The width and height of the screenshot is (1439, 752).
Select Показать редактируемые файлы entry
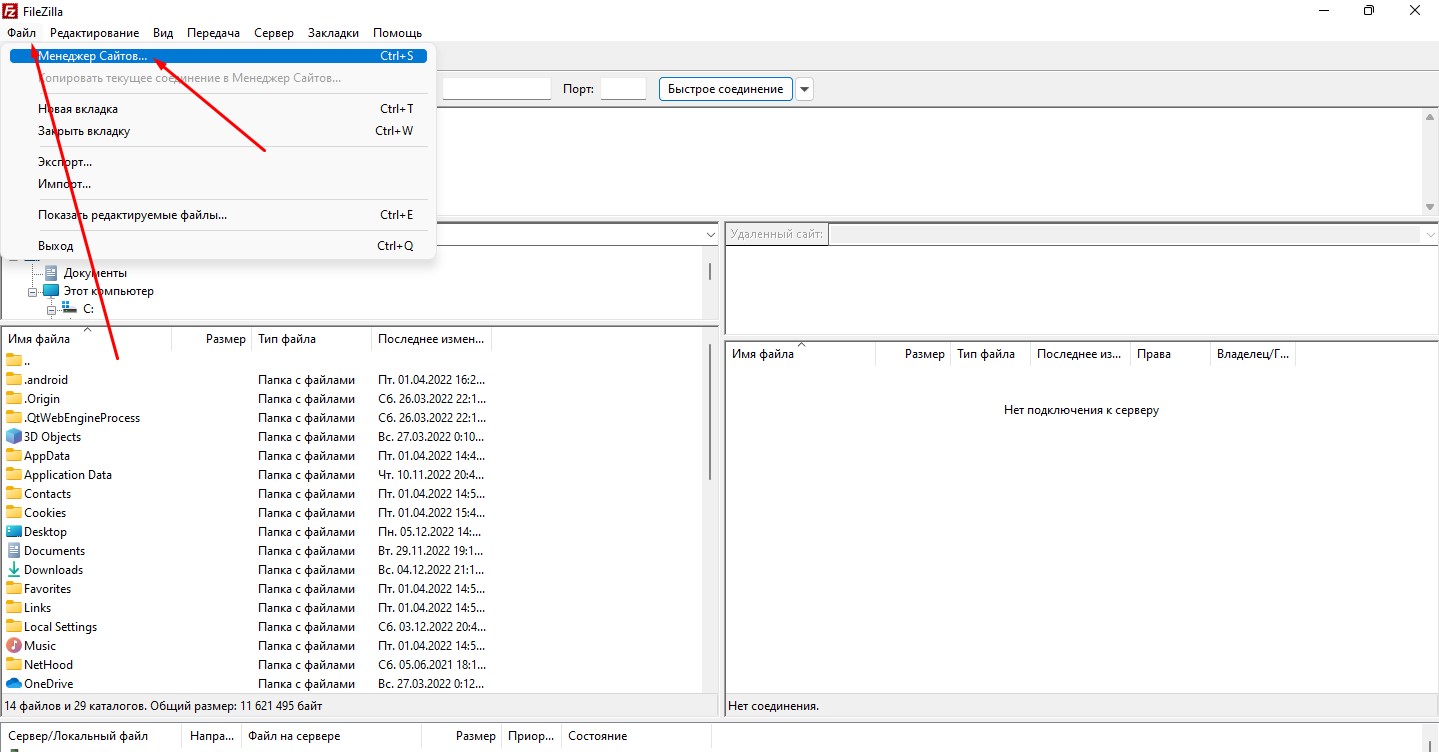(x=218, y=215)
